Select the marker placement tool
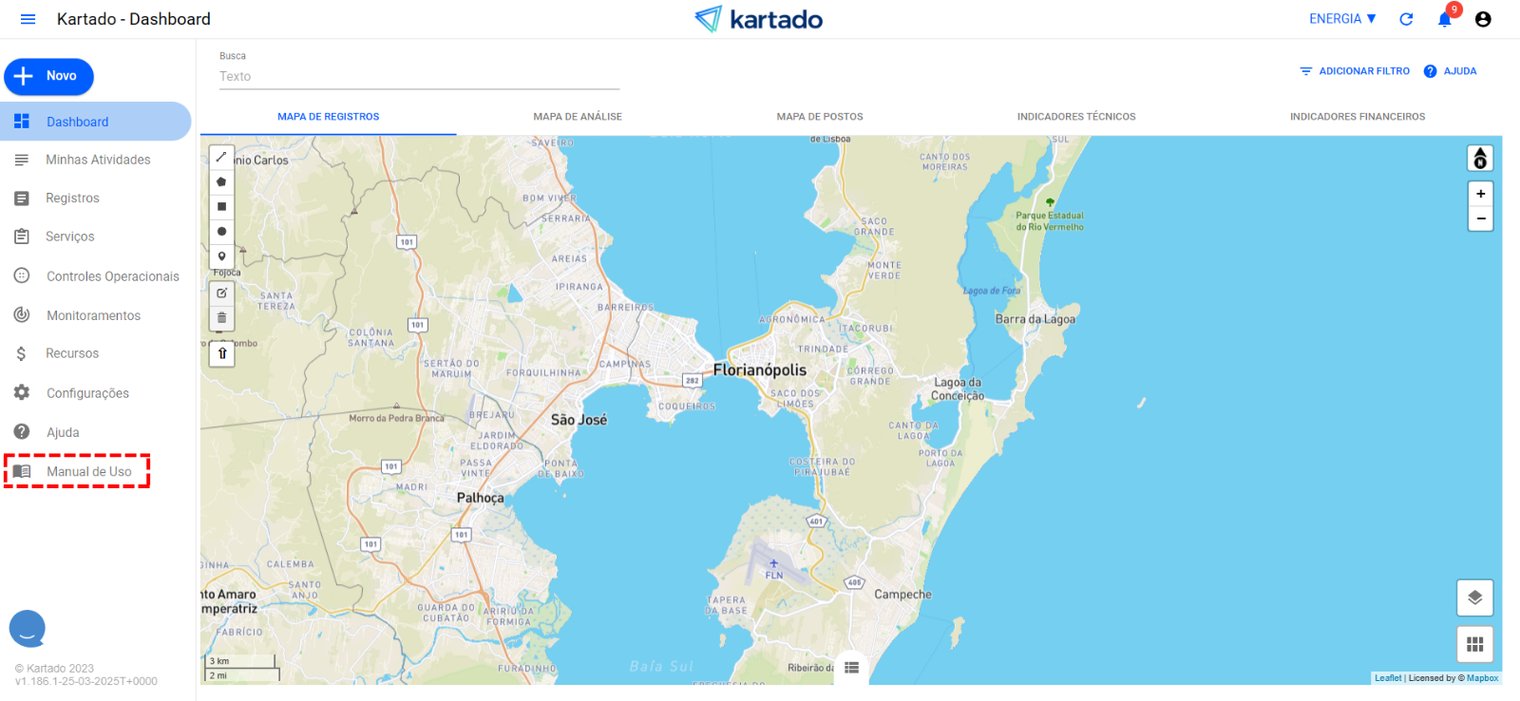This screenshot has height=701, width=1520. point(221,256)
